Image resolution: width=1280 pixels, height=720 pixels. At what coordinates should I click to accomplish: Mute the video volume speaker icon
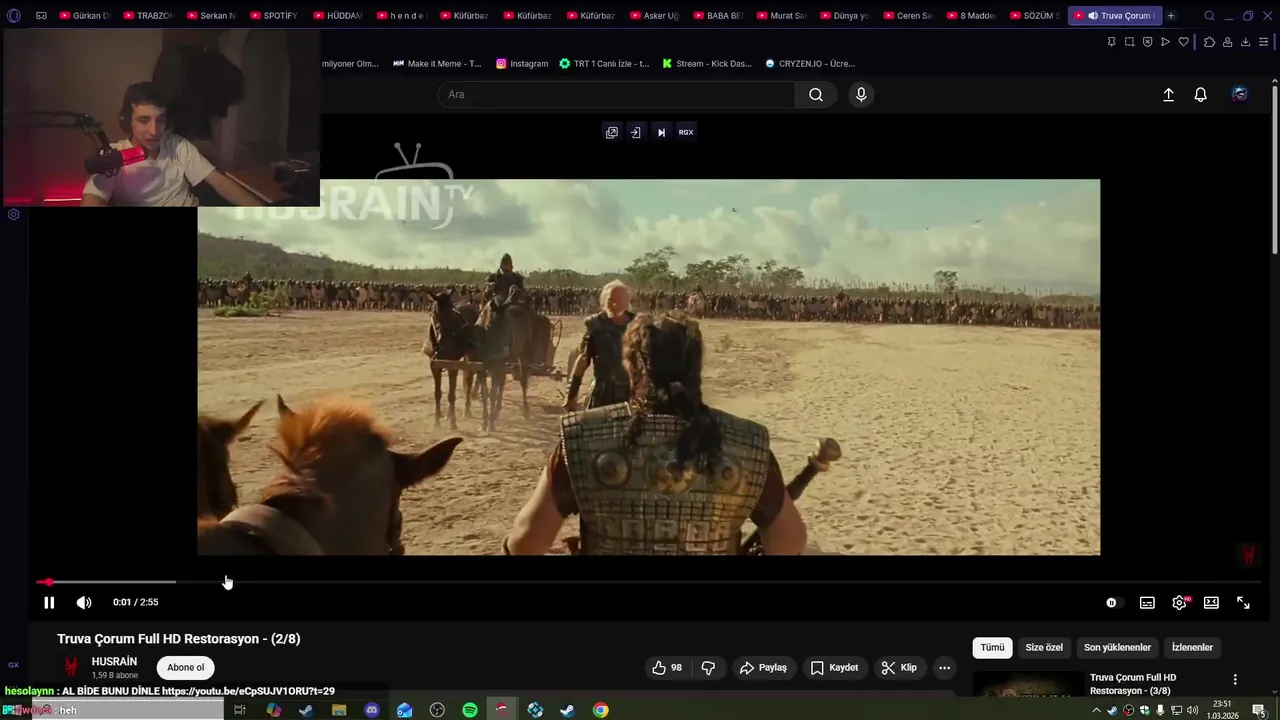click(84, 602)
